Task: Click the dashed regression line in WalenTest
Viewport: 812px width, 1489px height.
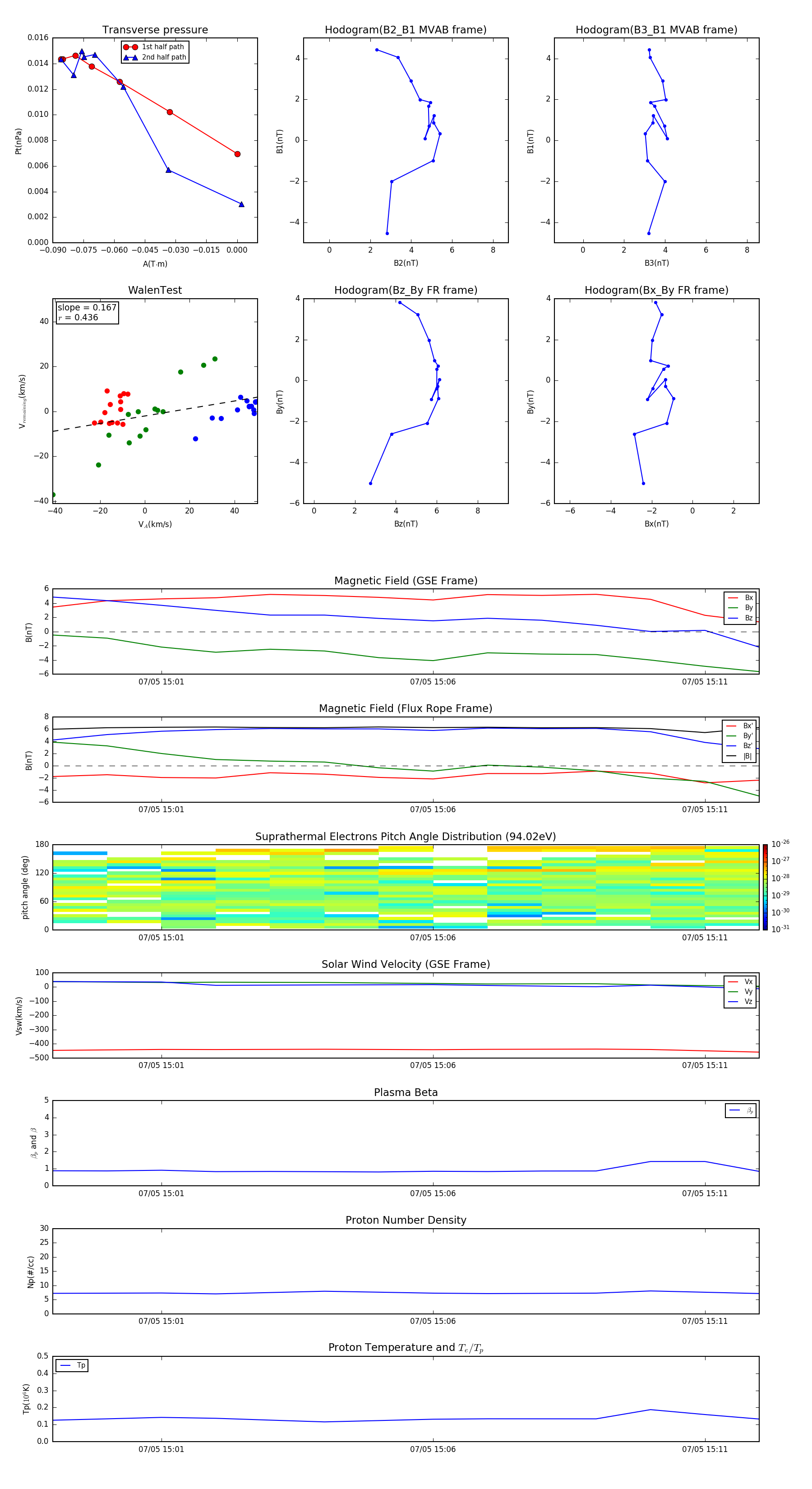Action: pyautogui.click(x=155, y=415)
